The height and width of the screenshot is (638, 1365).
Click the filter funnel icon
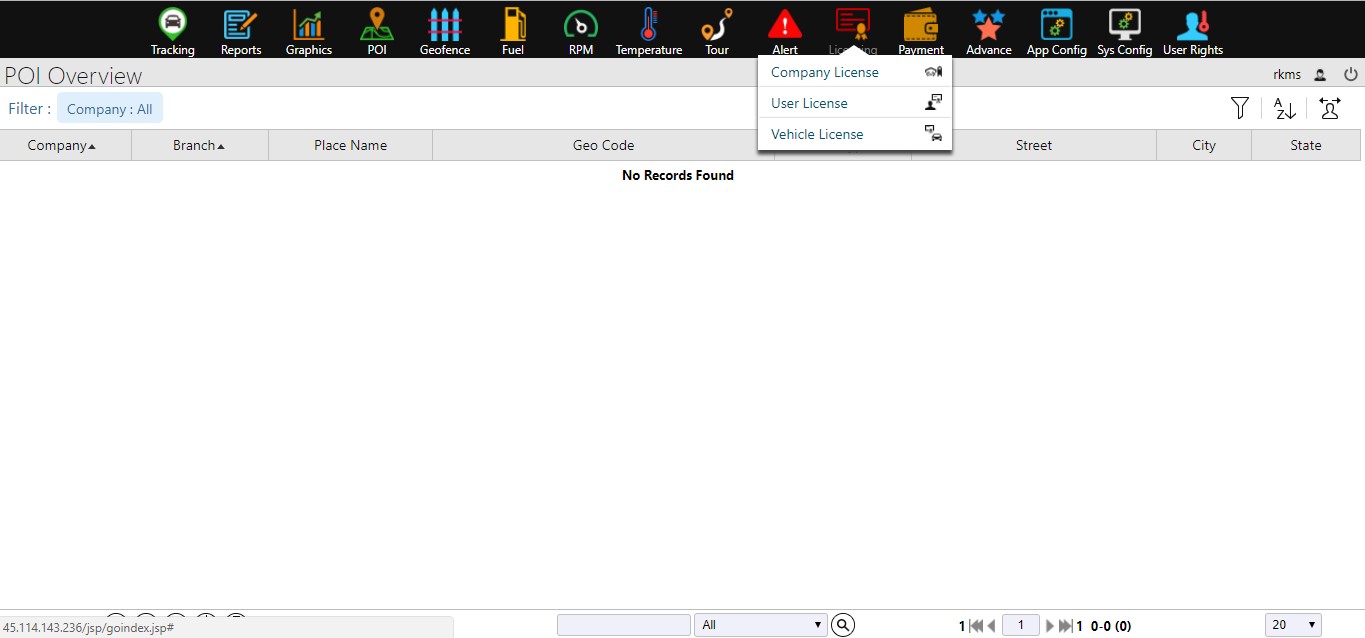[1240, 109]
